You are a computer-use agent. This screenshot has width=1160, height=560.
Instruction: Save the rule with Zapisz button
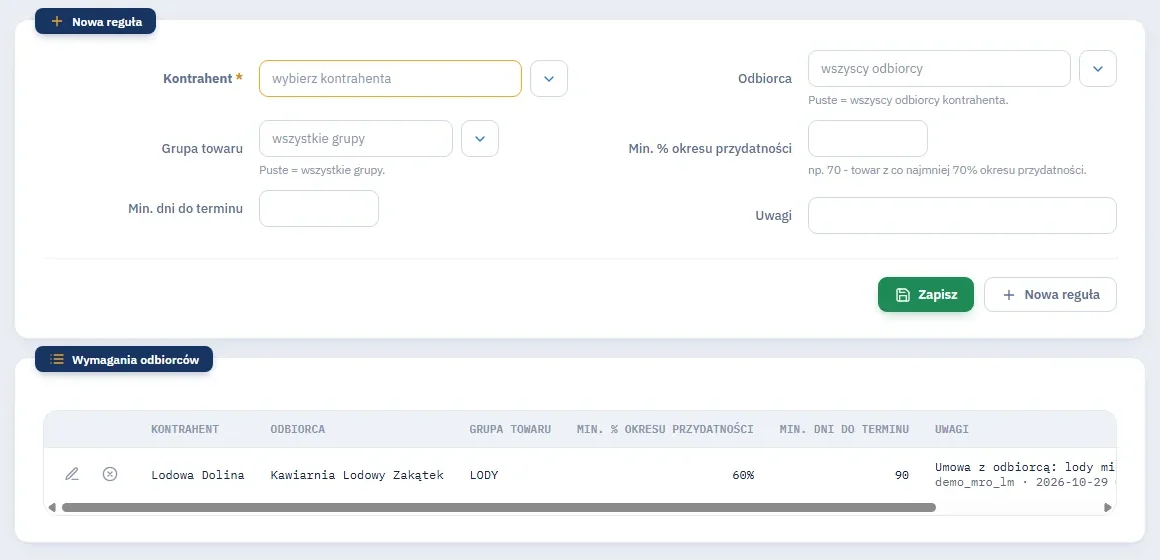[x=926, y=294]
